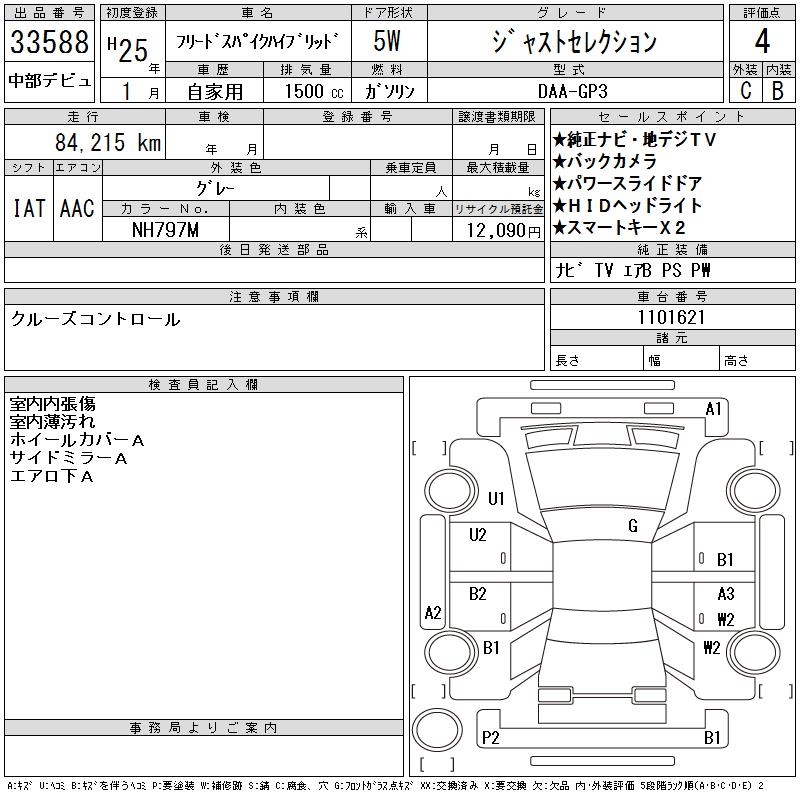Screen dimensions: 800x800
Task: Select the A2 scratch marker
Action: (433, 613)
